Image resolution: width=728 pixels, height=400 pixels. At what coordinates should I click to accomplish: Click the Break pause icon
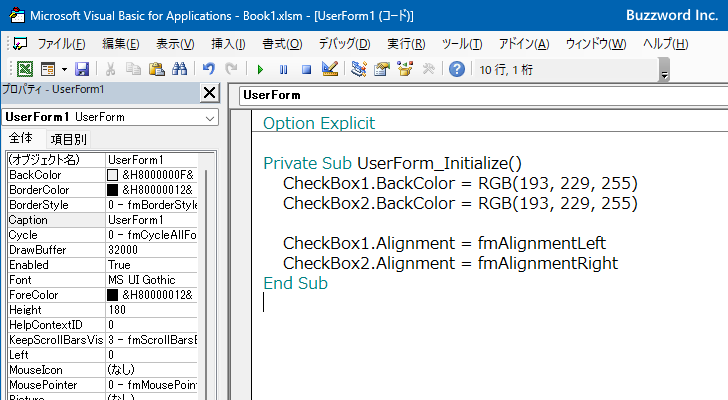[283, 70]
